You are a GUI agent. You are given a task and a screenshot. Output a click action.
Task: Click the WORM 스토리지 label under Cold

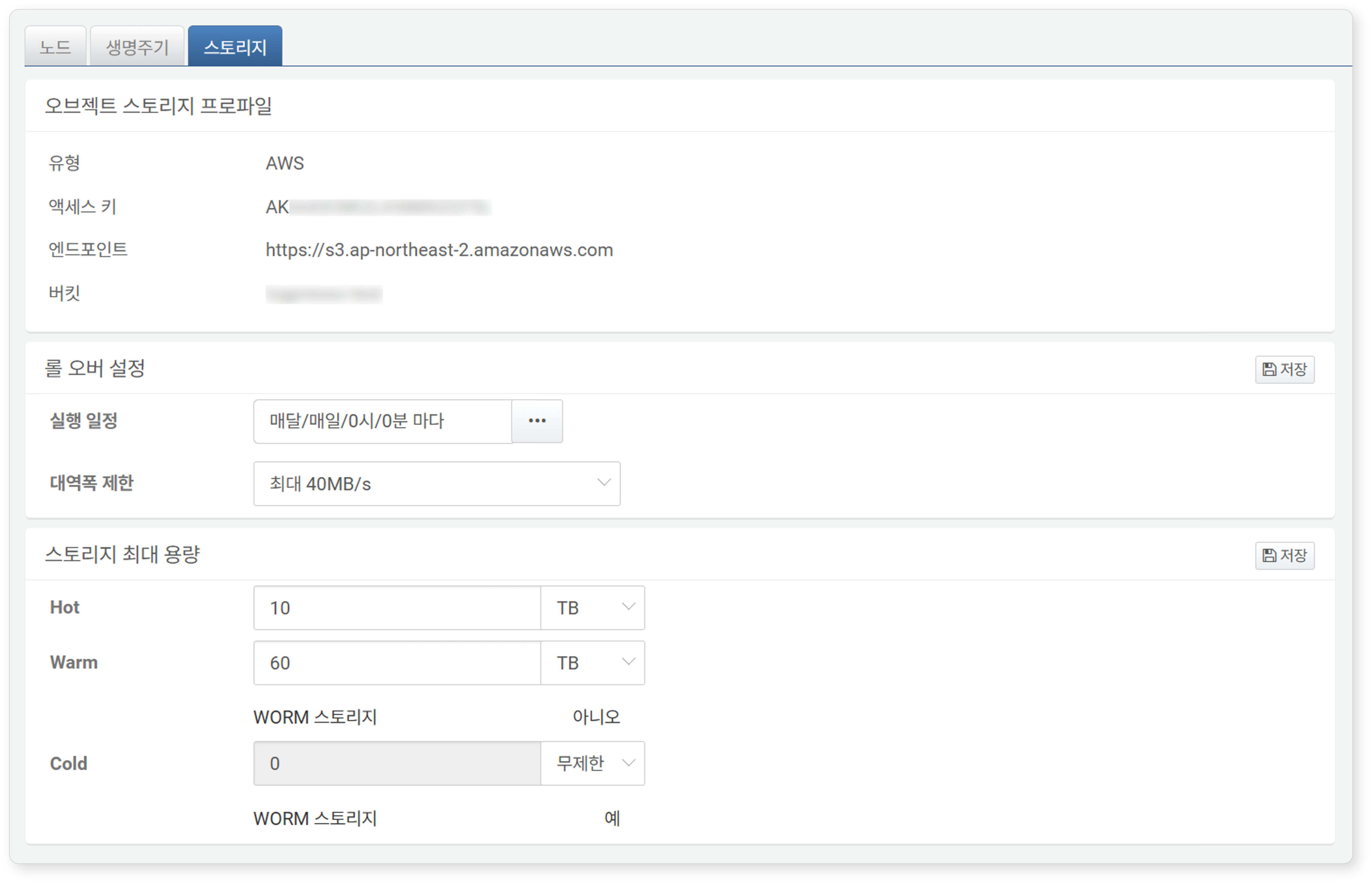tap(315, 819)
